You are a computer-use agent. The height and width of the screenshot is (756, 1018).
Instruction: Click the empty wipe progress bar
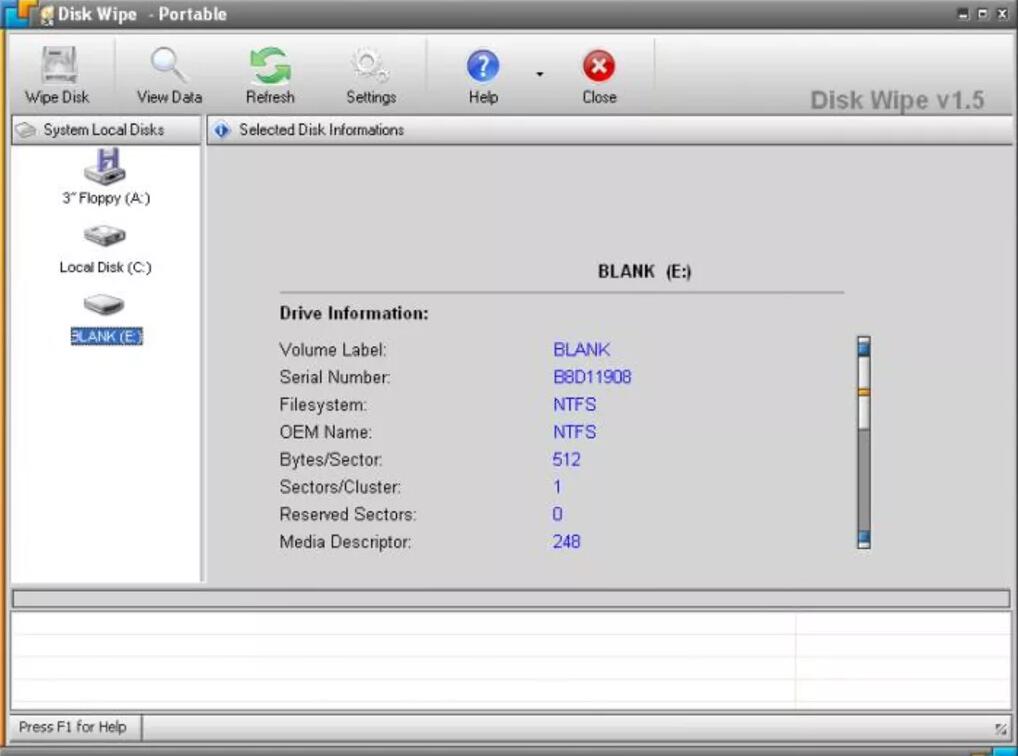pos(511,598)
